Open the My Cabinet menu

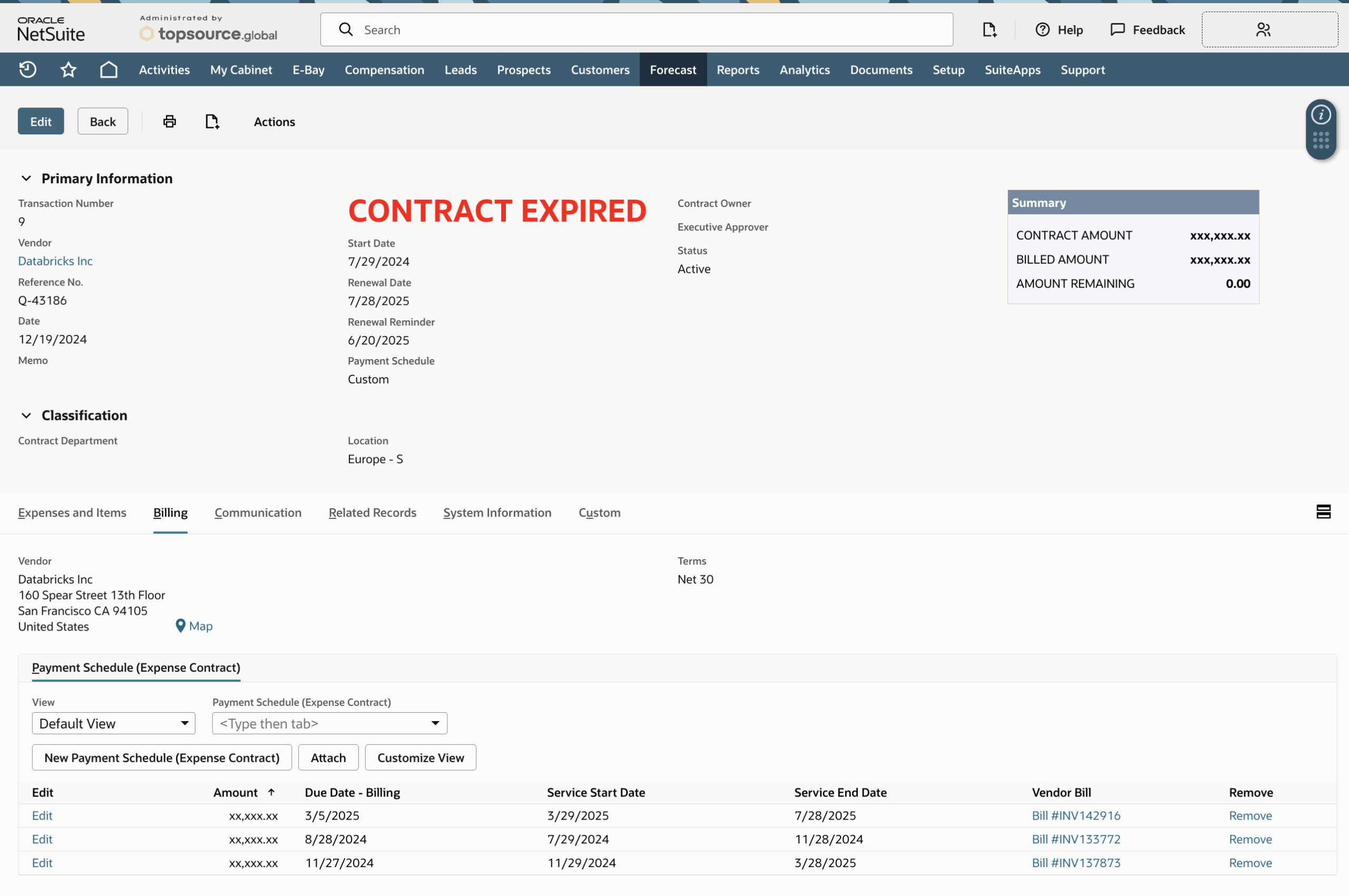tap(241, 70)
